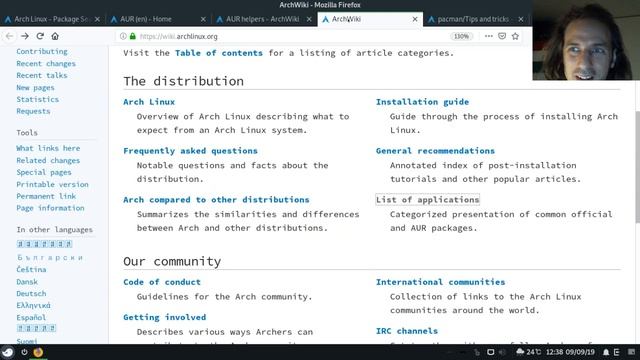Click the green secure connection padlock

pyautogui.click(x=133, y=36)
